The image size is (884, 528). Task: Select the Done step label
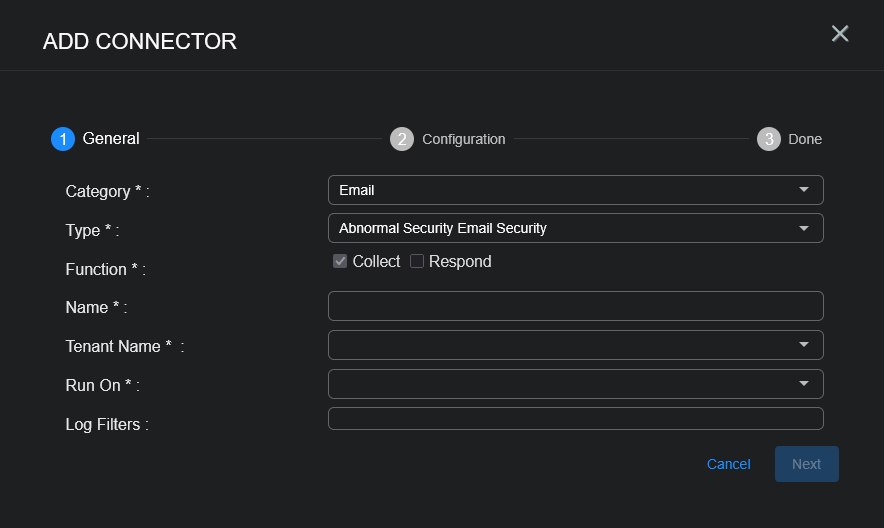[805, 139]
